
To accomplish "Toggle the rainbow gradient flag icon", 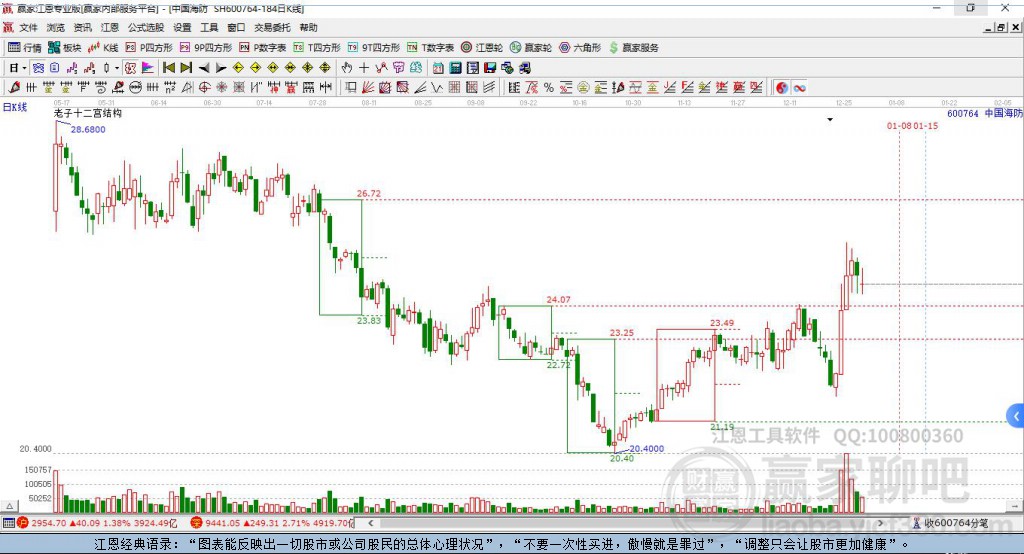I will pos(148,67).
